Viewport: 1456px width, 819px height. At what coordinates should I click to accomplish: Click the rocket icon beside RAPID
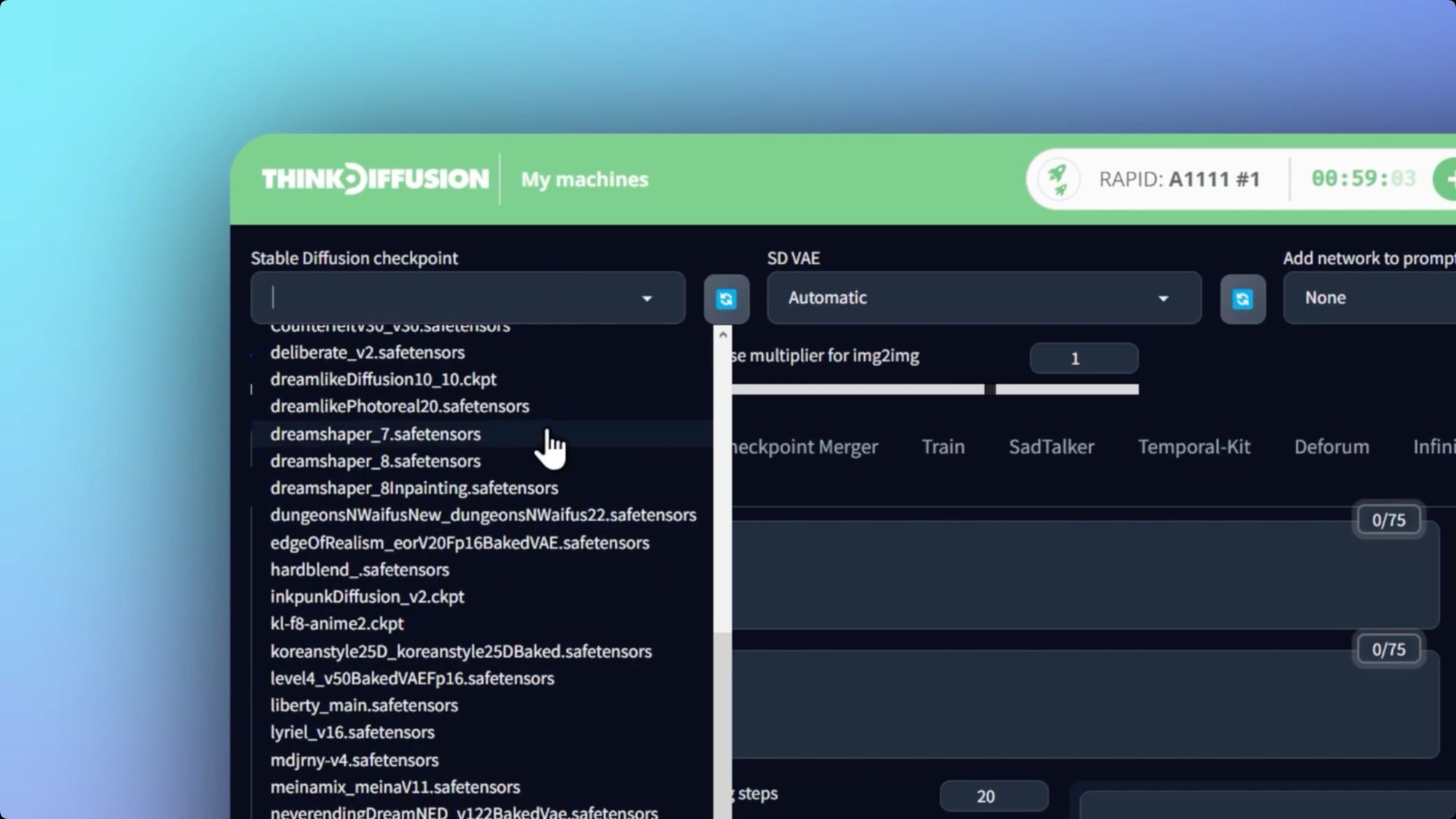1057,179
